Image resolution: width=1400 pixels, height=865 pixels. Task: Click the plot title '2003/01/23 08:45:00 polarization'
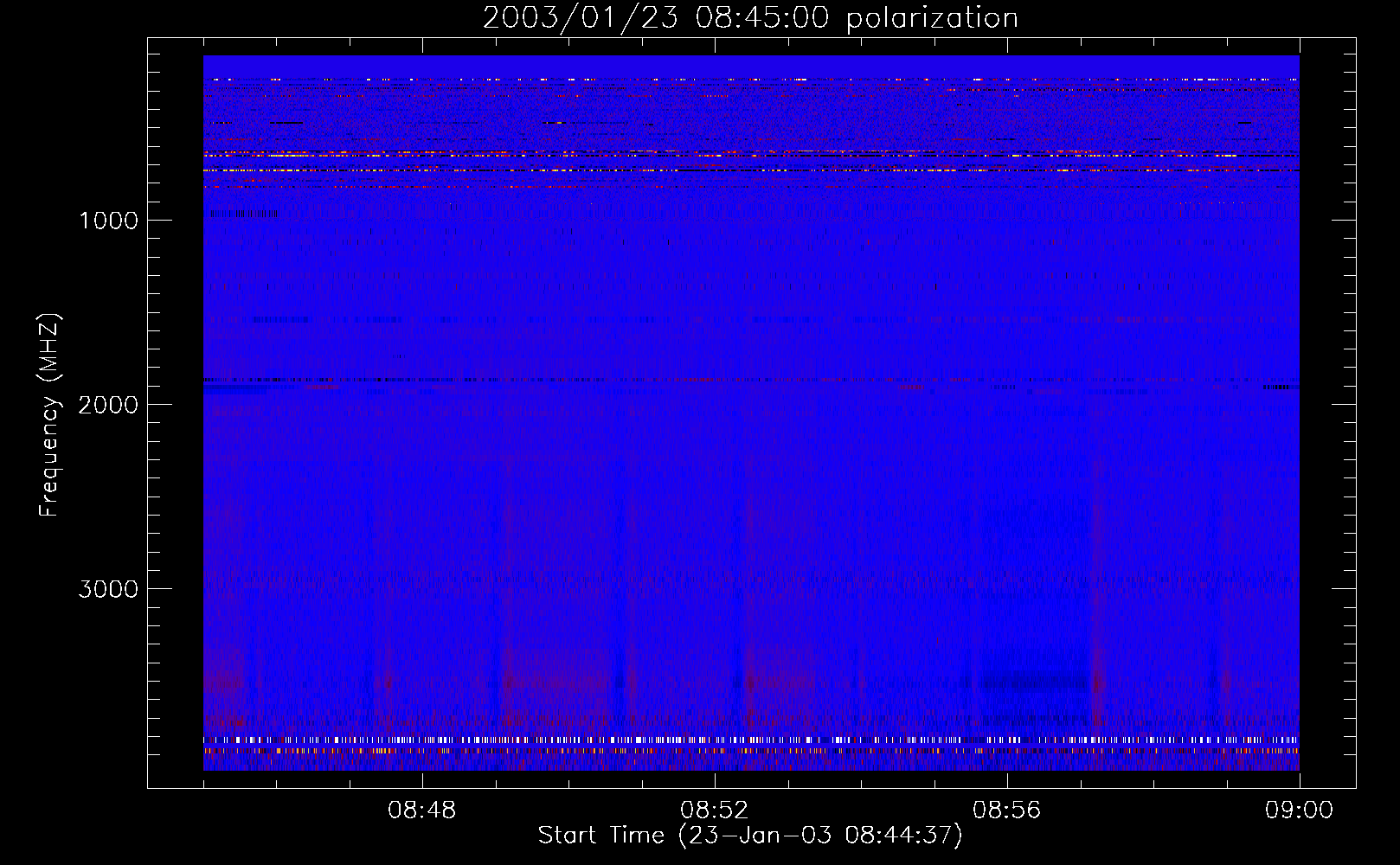tap(750, 18)
